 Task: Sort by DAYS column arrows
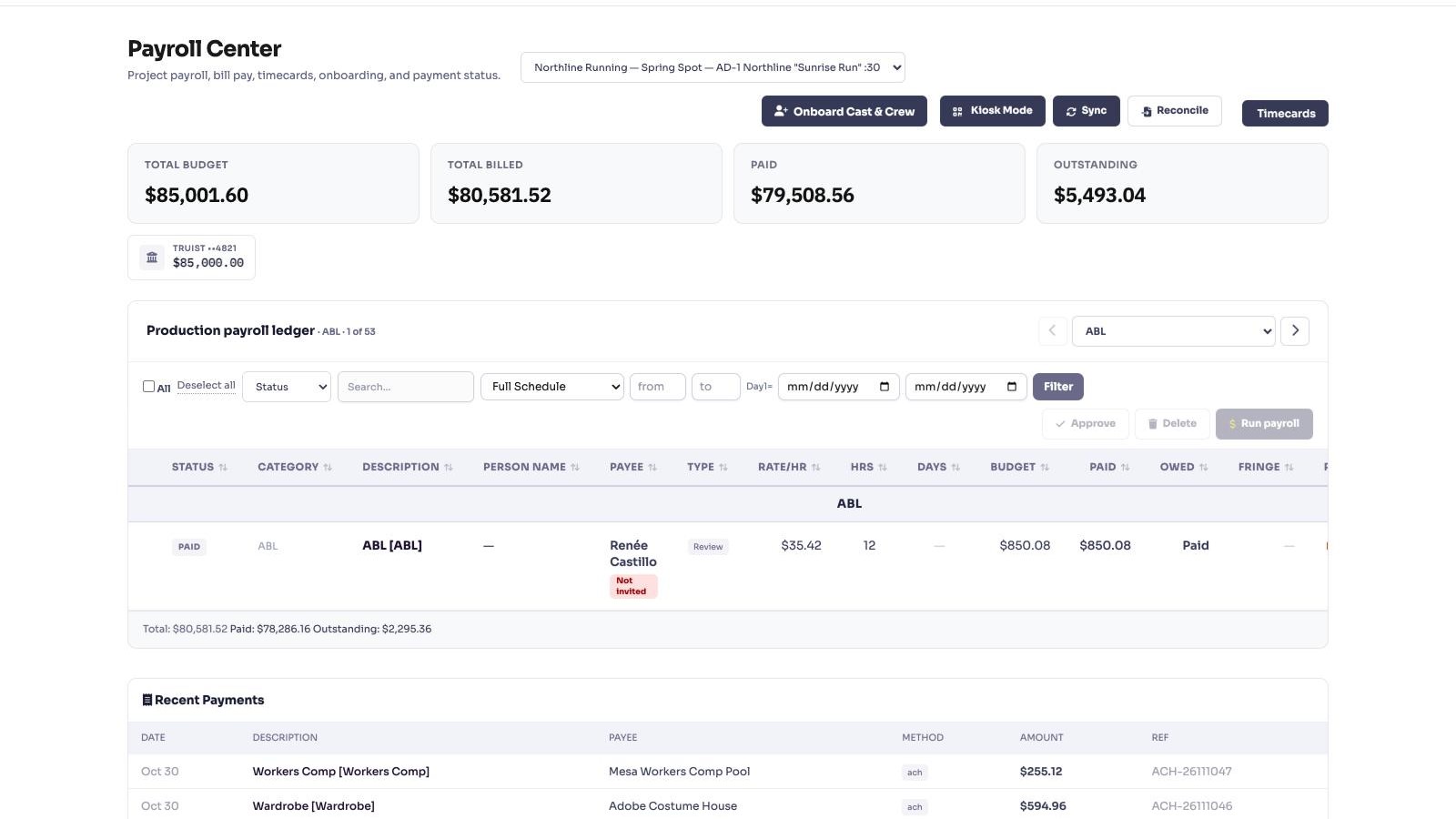955,468
